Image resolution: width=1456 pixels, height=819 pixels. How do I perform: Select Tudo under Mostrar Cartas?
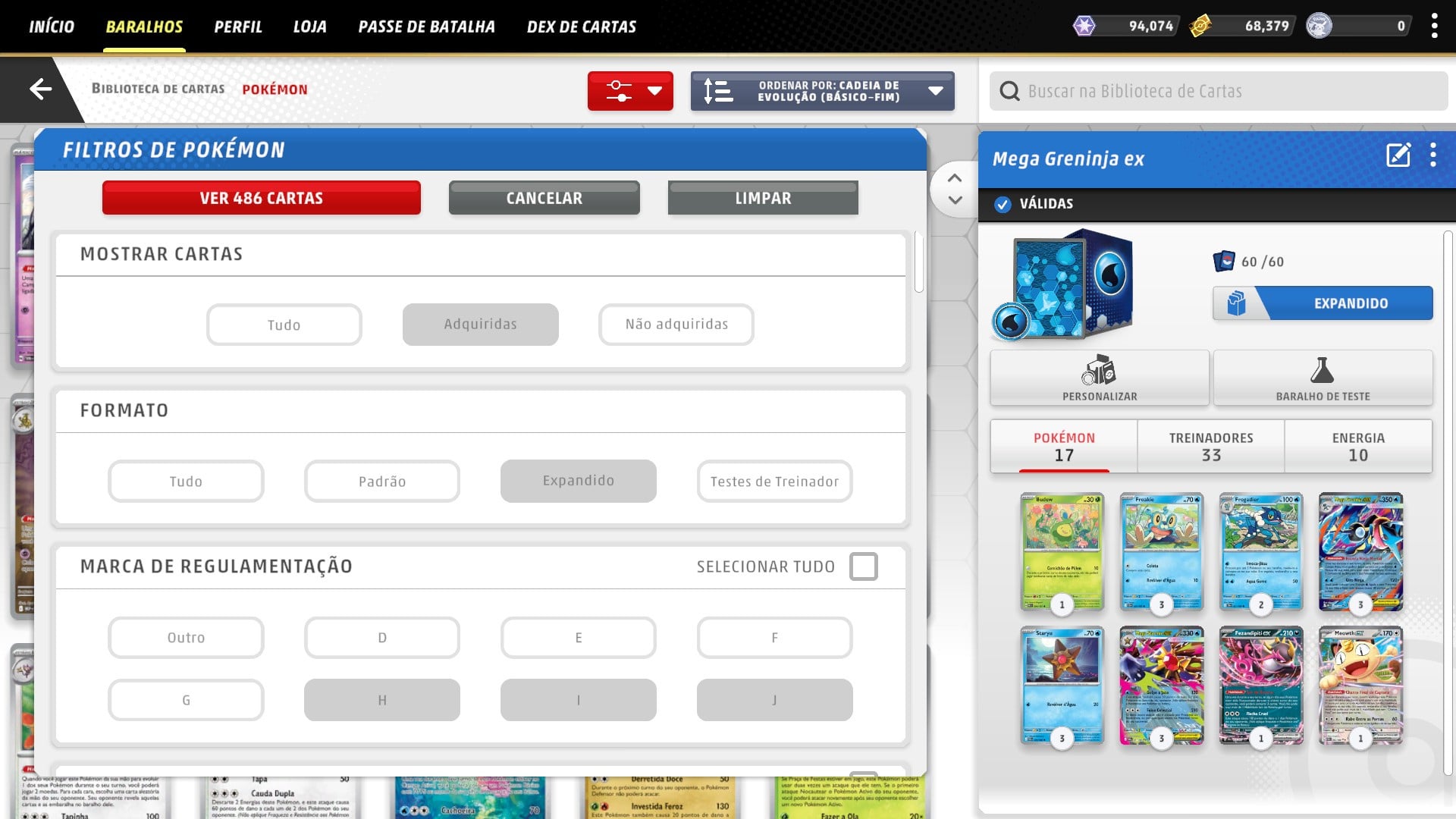(x=284, y=325)
